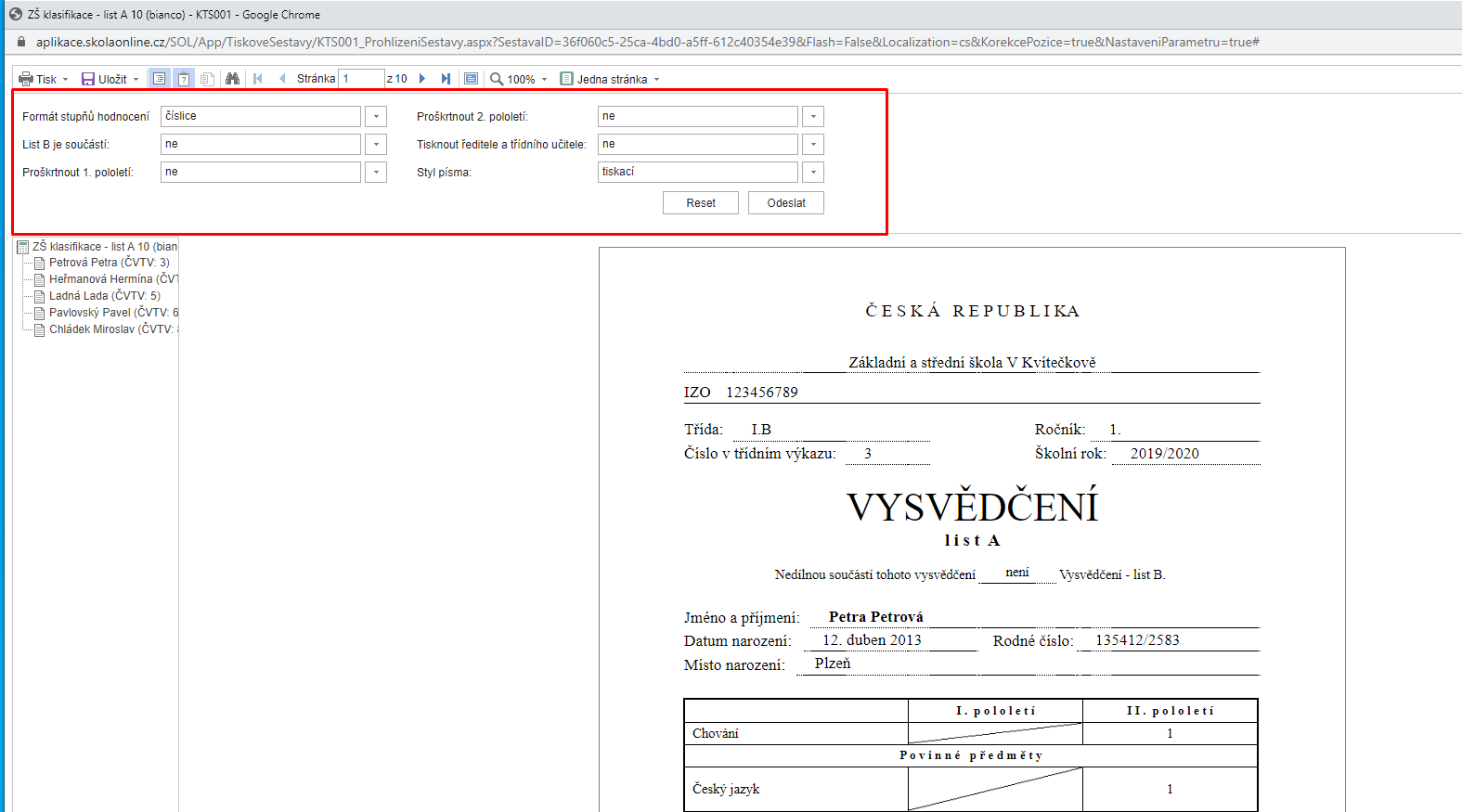Open the 100% zoom dropdown
Screen dimensions: 1462x812
coord(520,79)
